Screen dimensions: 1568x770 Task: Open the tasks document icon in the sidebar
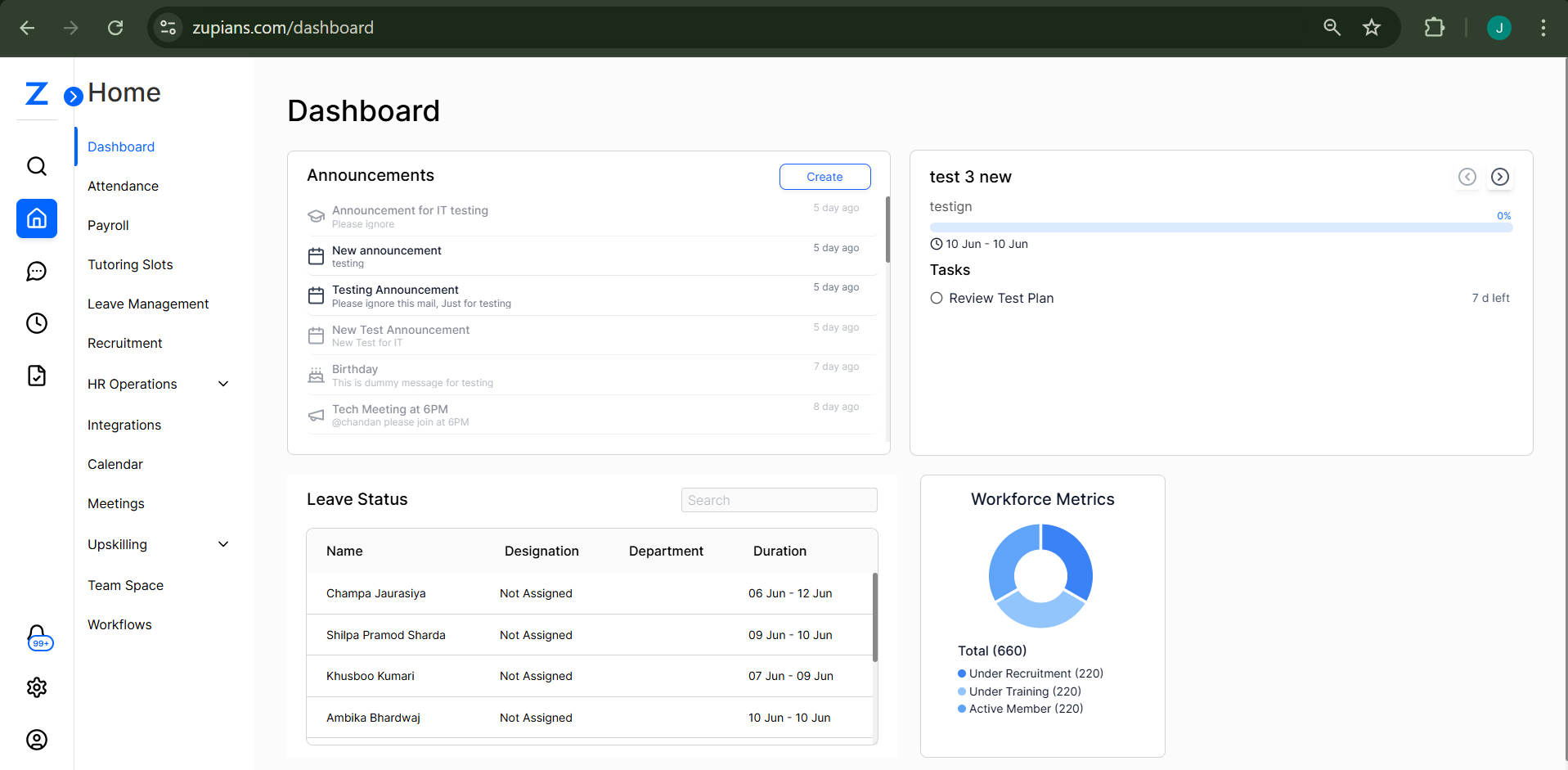36,375
